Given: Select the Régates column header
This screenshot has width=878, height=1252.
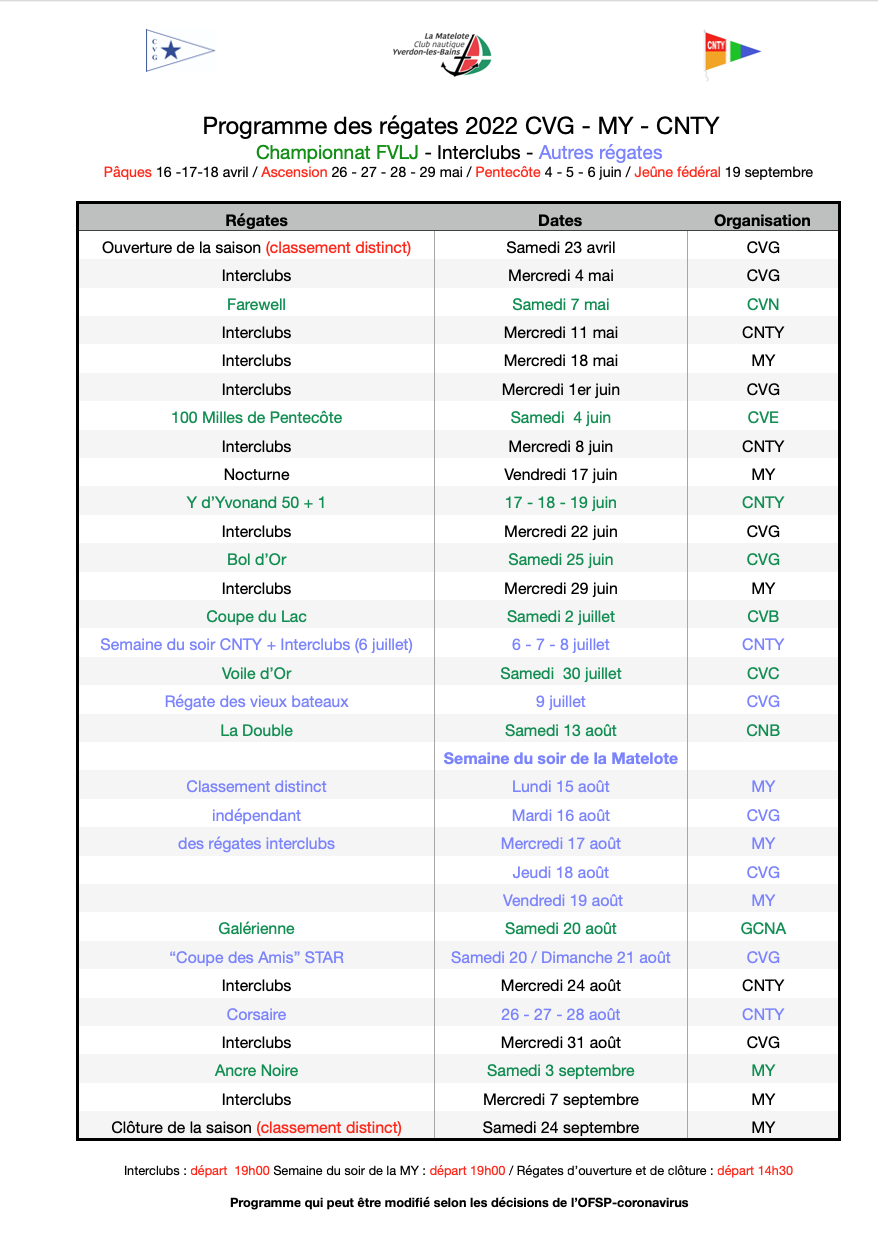Looking at the screenshot, I should coord(256,220).
